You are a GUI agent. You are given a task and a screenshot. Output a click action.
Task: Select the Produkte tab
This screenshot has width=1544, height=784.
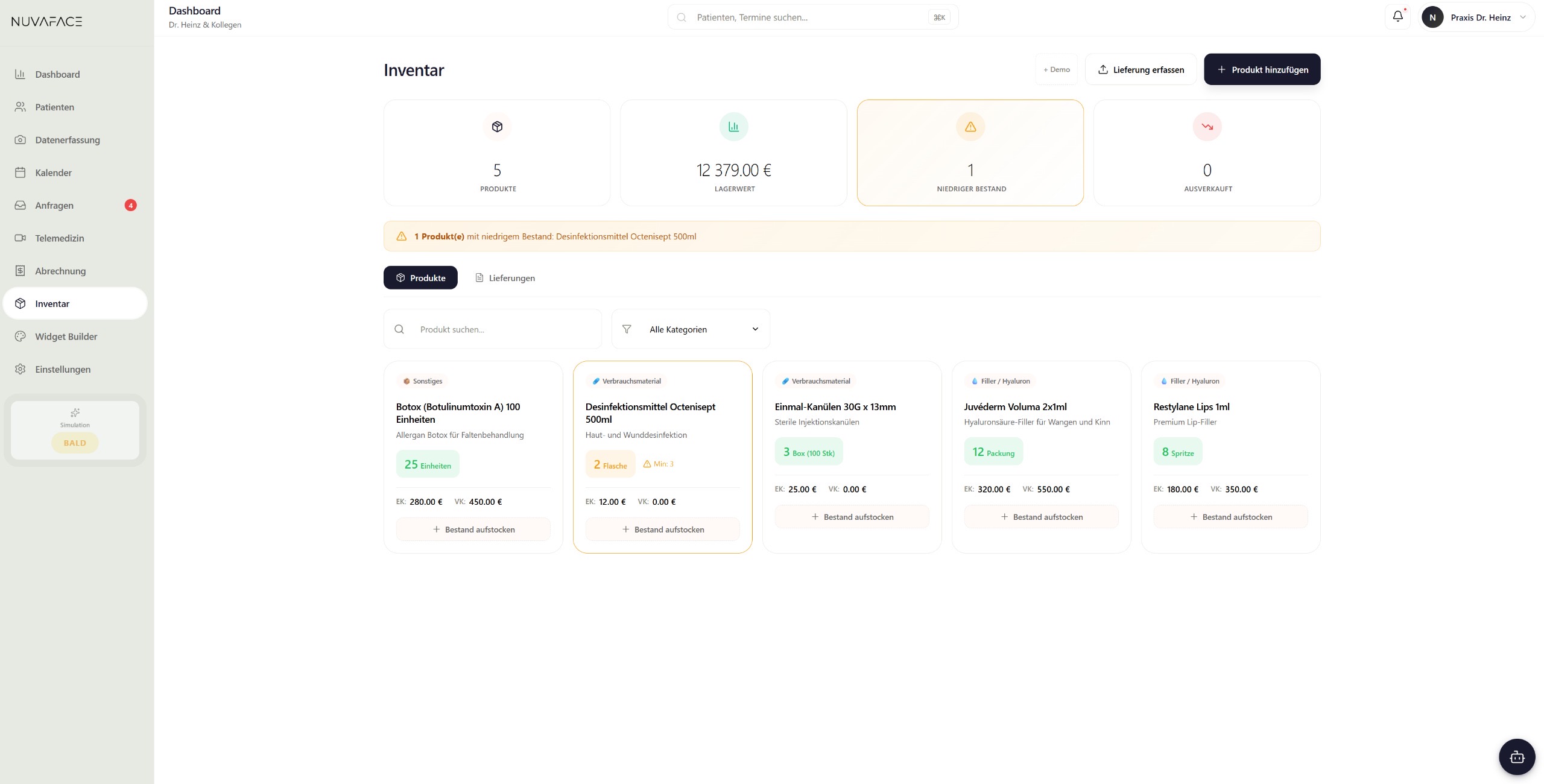click(x=420, y=277)
